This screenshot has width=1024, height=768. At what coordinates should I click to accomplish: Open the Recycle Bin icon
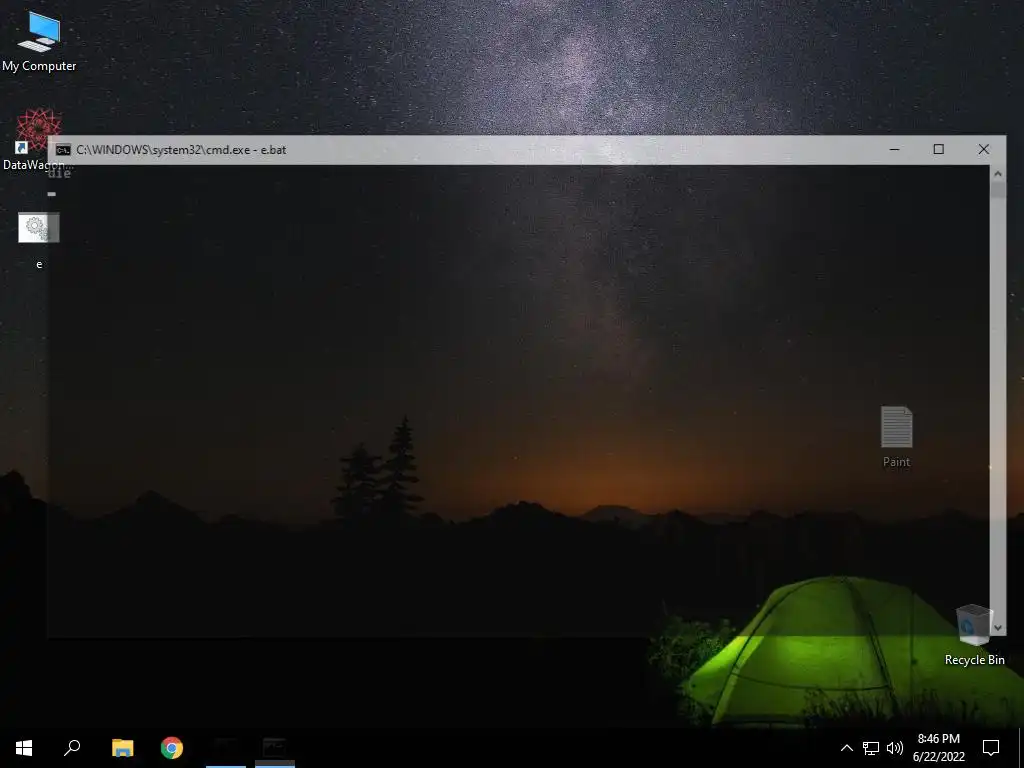click(974, 635)
